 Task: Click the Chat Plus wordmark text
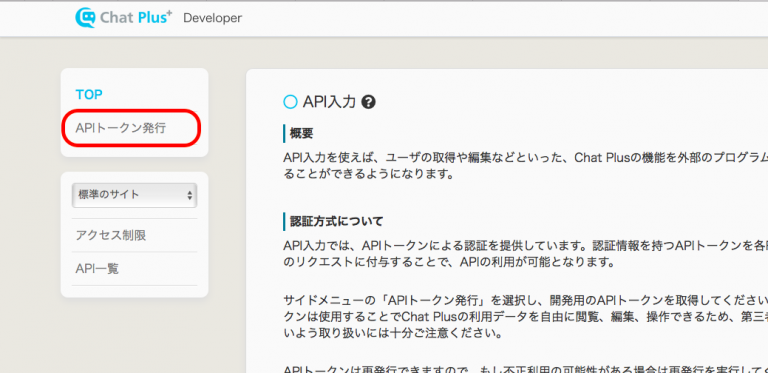136,18
